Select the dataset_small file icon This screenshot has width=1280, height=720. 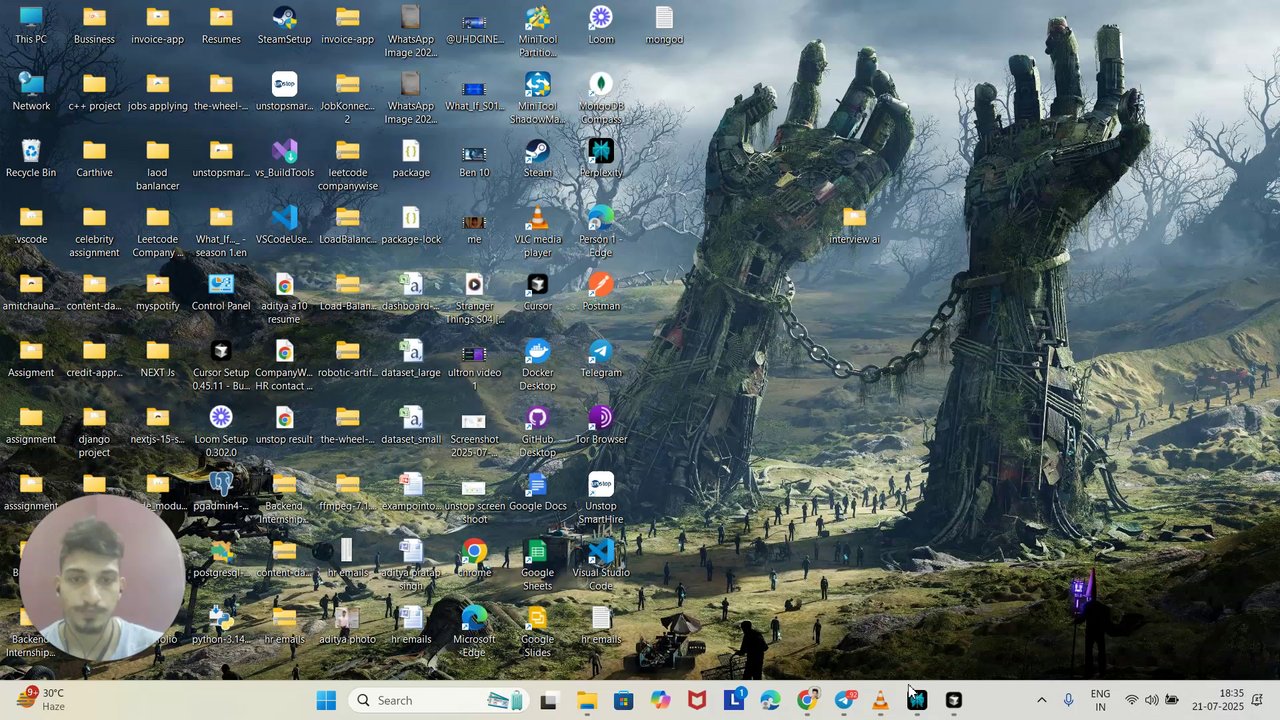411,425
